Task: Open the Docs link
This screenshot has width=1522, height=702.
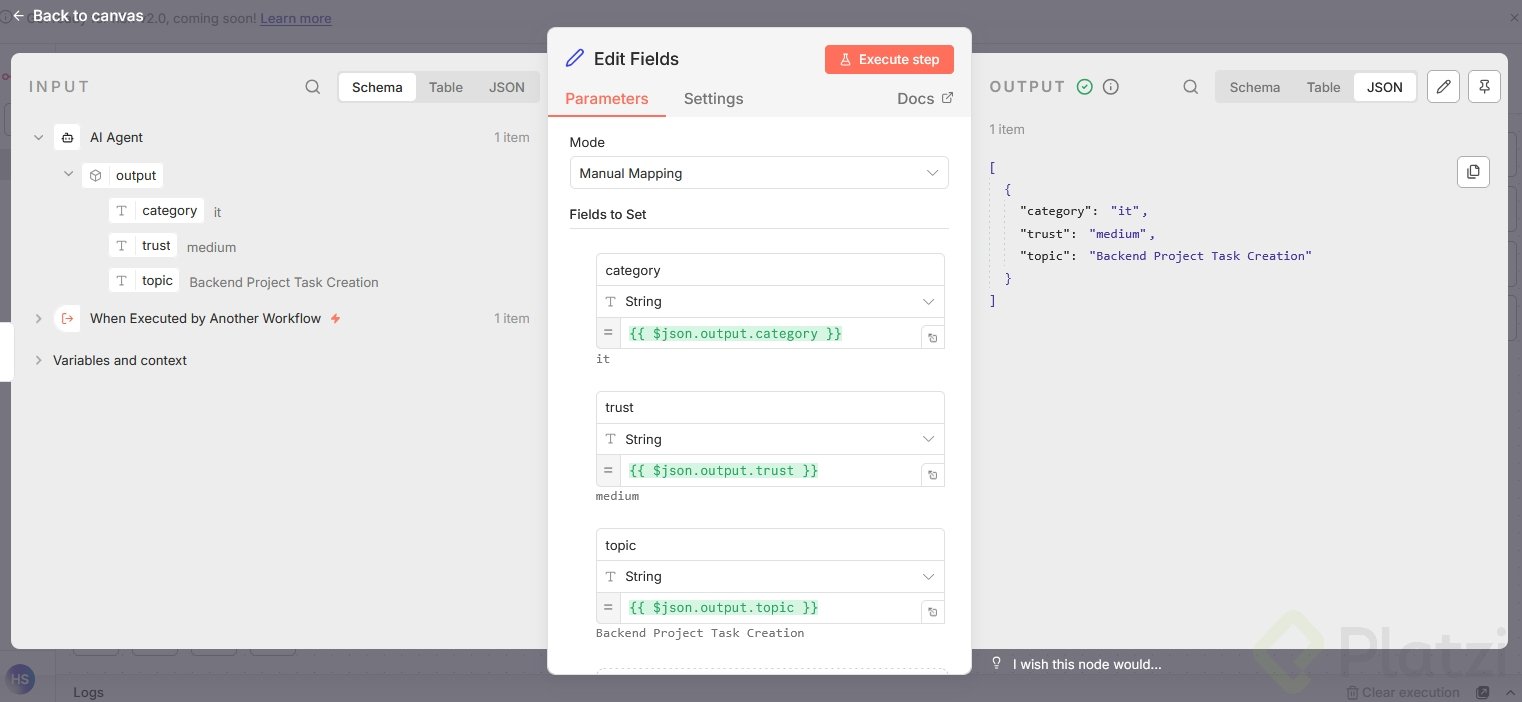Action: click(x=925, y=98)
